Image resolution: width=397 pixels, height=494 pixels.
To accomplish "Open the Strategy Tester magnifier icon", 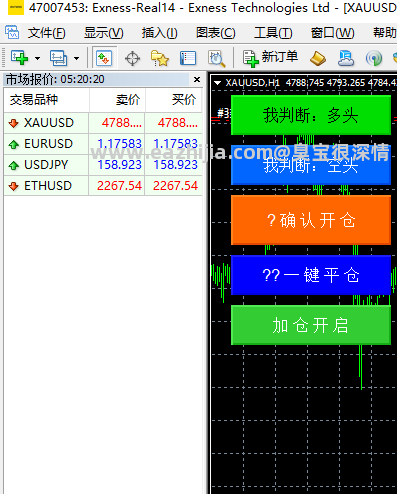I will [x=216, y=58].
